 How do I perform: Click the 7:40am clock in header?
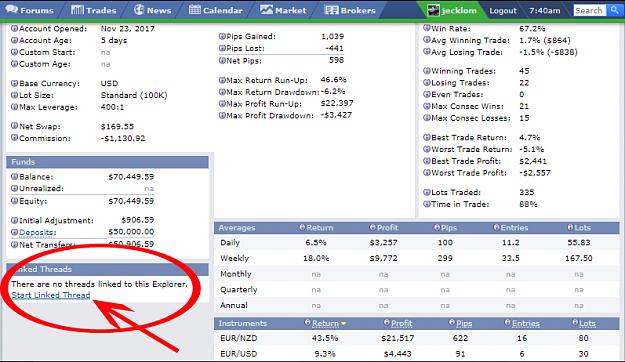point(544,11)
